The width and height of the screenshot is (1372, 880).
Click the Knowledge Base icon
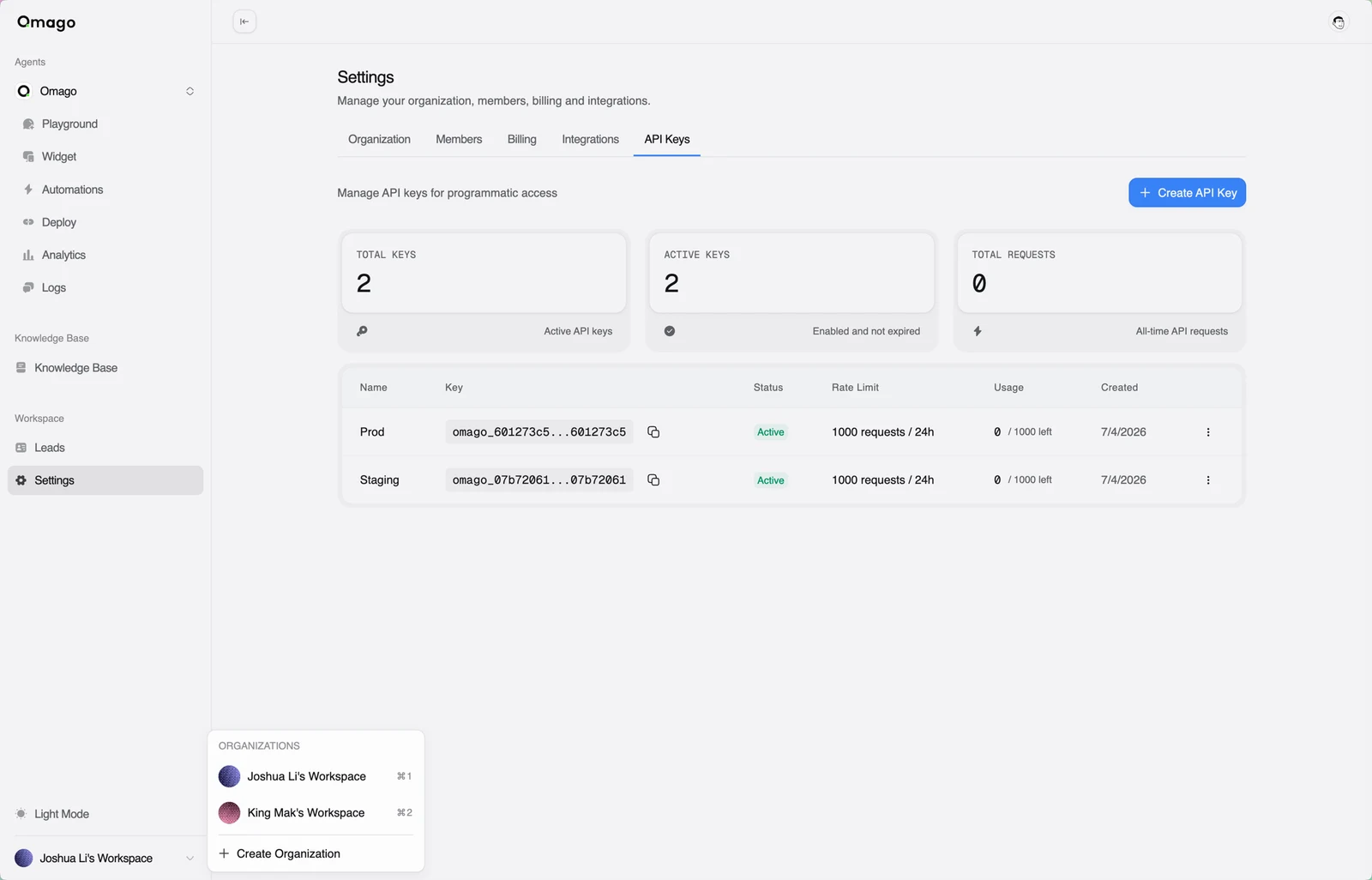(x=21, y=368)
